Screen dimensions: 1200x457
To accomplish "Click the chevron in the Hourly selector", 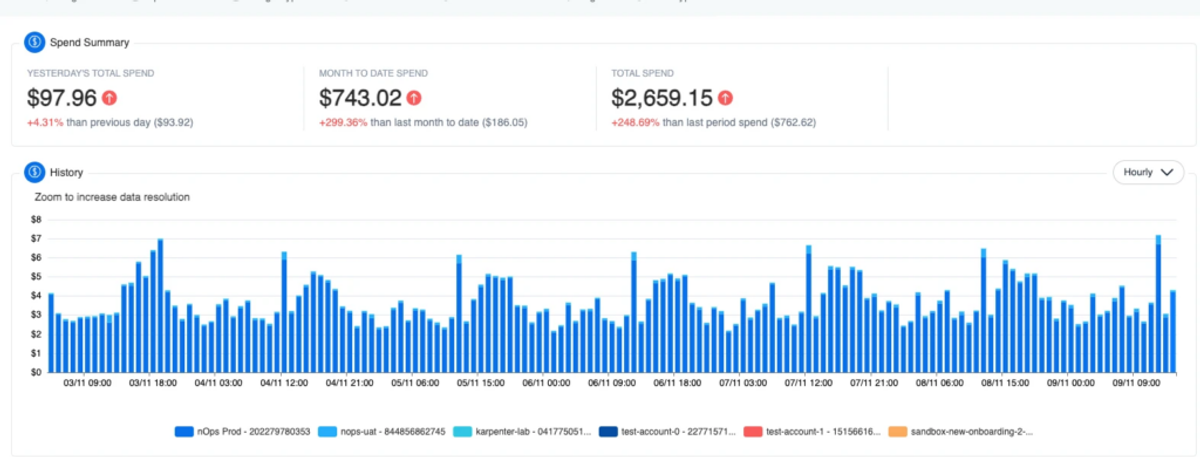I will [1167, 172].
